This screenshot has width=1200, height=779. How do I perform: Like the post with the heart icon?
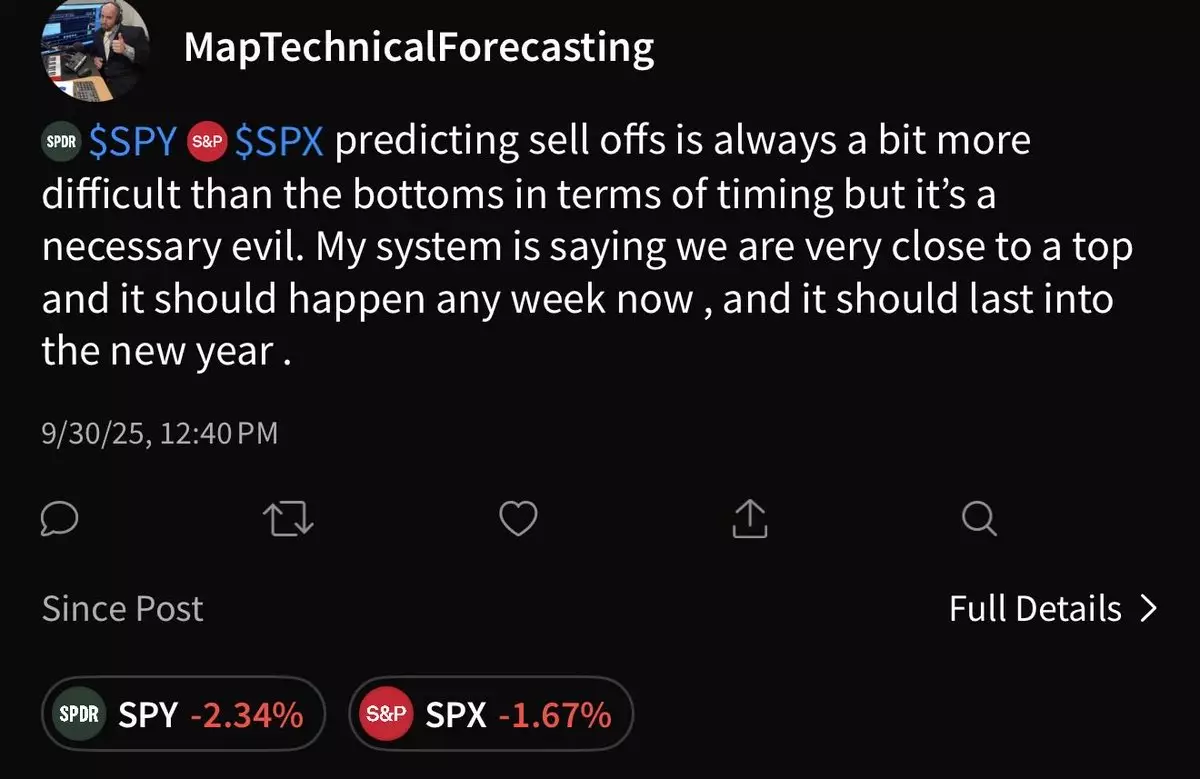tap(518, 518)
